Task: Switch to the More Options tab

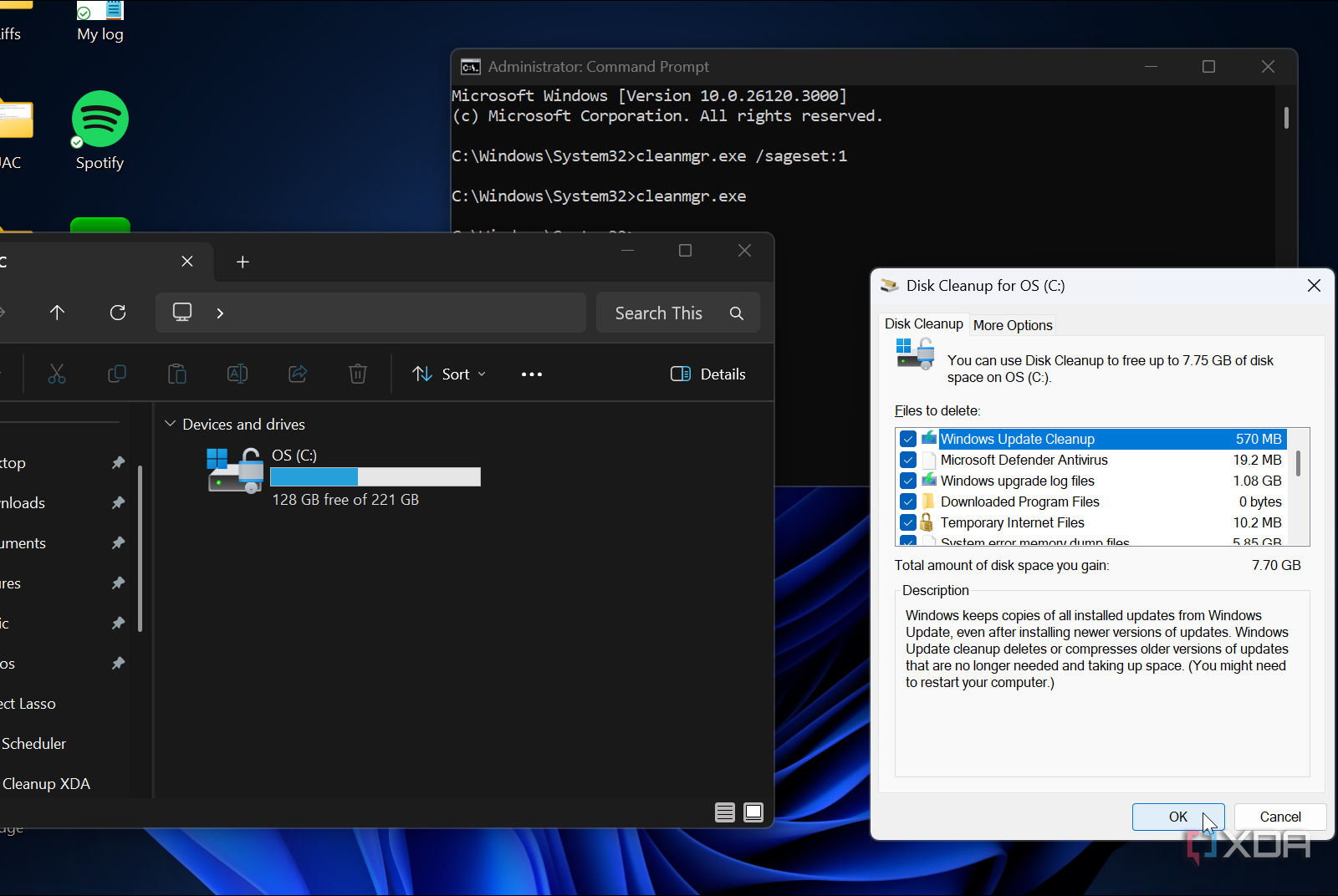Action: pyautogui.click(x=1013, y=325)
